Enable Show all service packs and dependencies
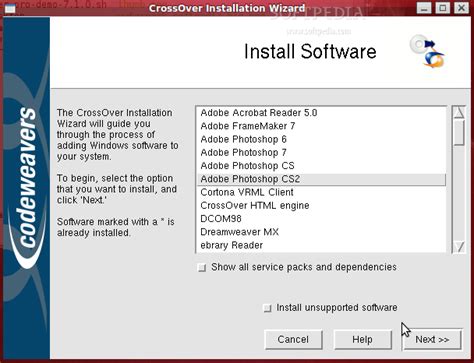 (x=202, y=268)
